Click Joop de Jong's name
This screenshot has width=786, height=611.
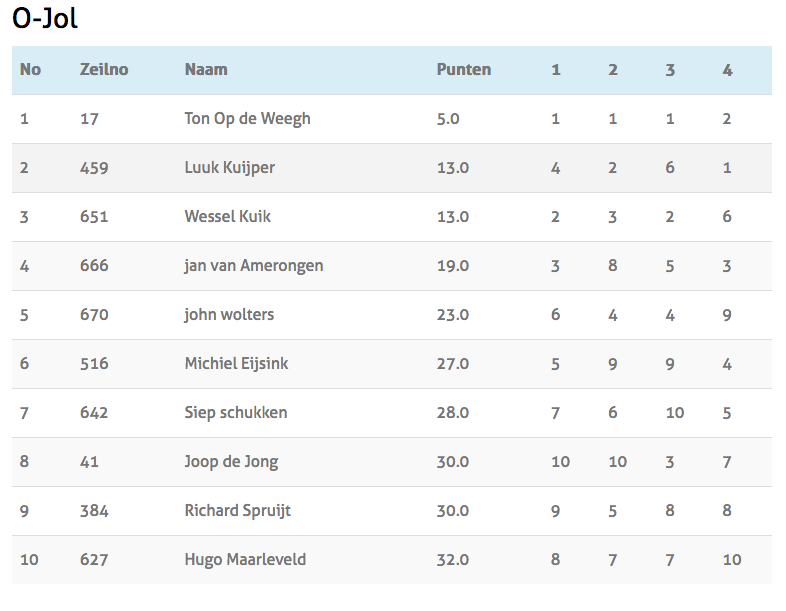click(x=231, y=462)
